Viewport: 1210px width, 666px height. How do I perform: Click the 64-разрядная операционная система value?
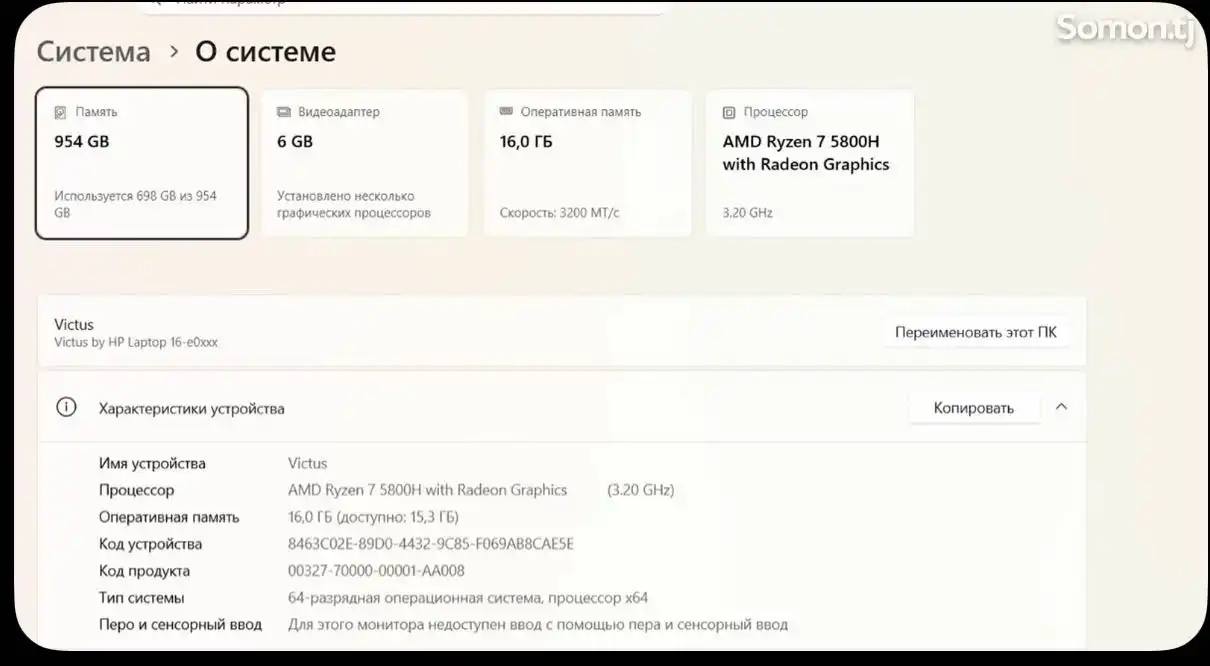(468, 598)
